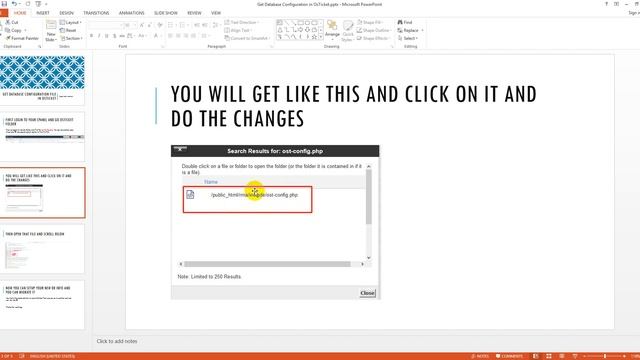Open the font name combo box

tap(105, 25)
